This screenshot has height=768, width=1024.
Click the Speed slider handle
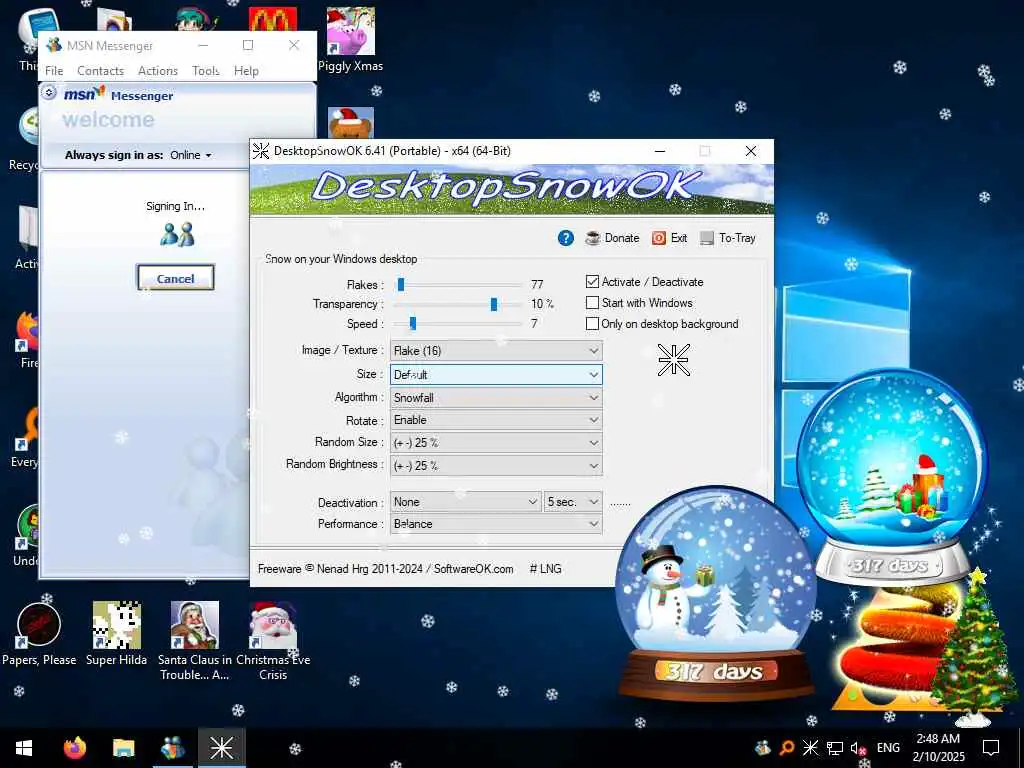coord(413,323)
